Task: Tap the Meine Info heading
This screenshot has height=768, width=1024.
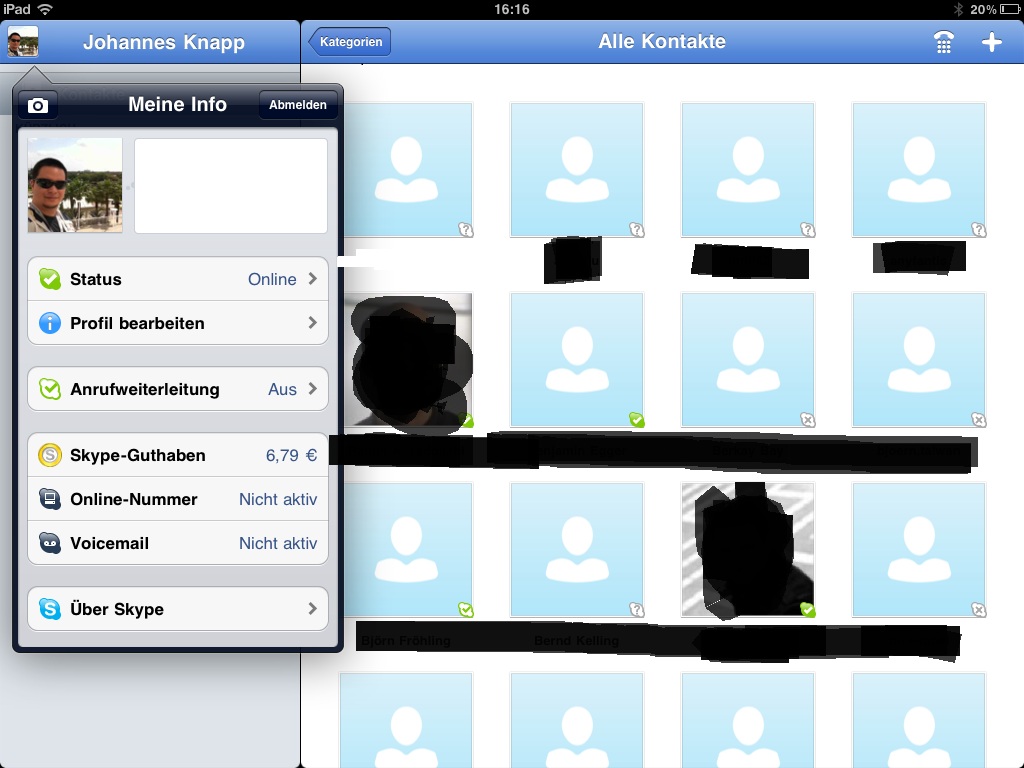Action: pos(178,104)
